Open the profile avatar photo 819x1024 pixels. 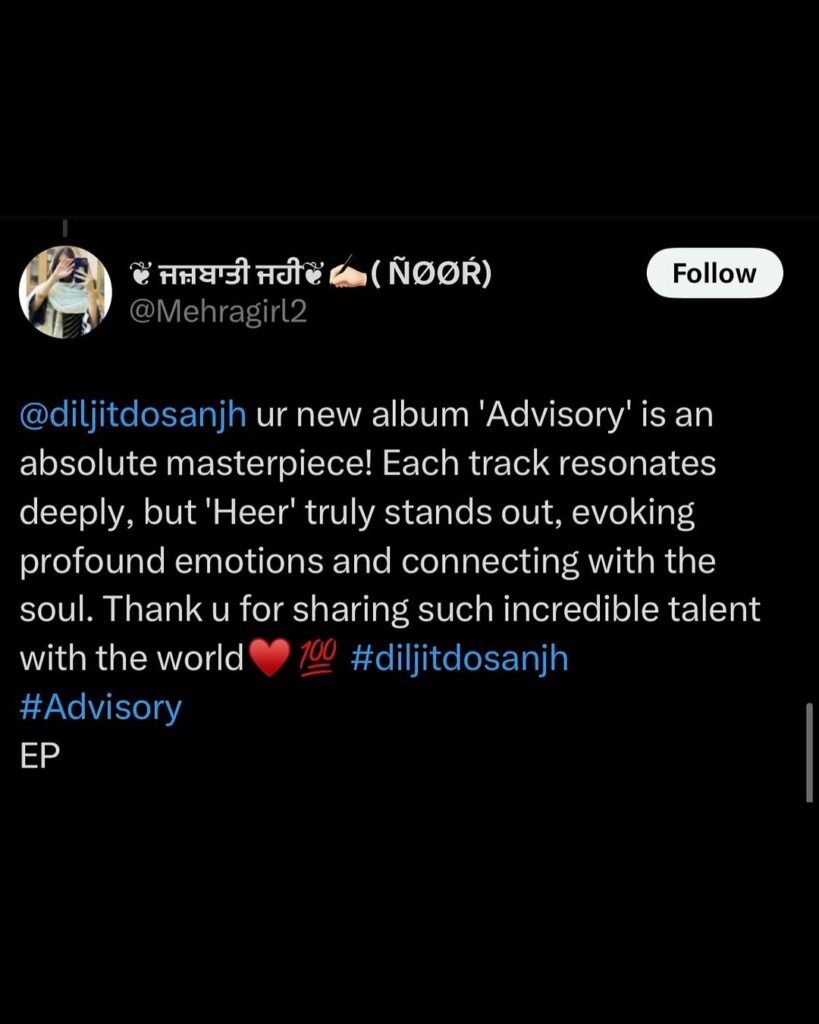point(65,292)
